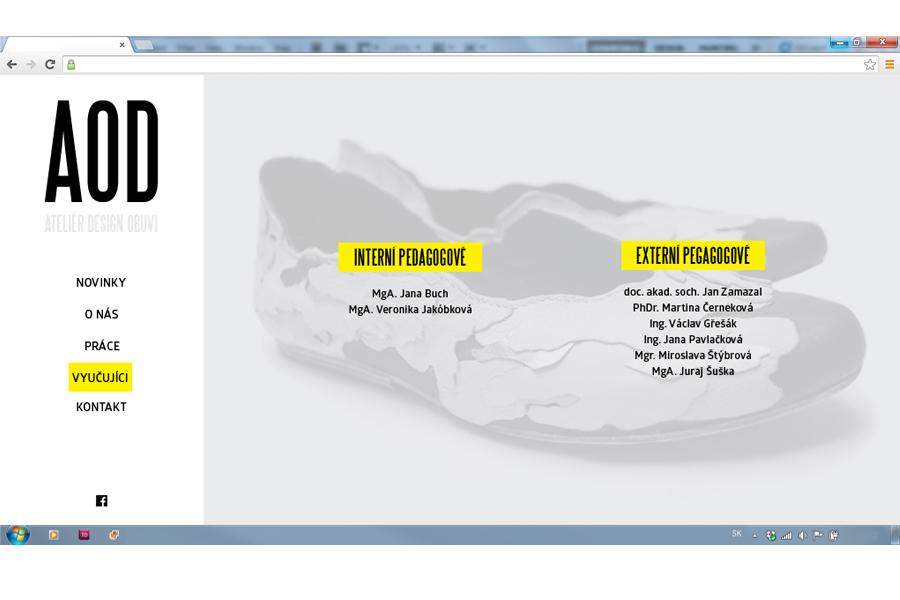Screen dimensions: 900x600
Task: Open the Facebook icon link in sidebar
Action: point(101,501)
